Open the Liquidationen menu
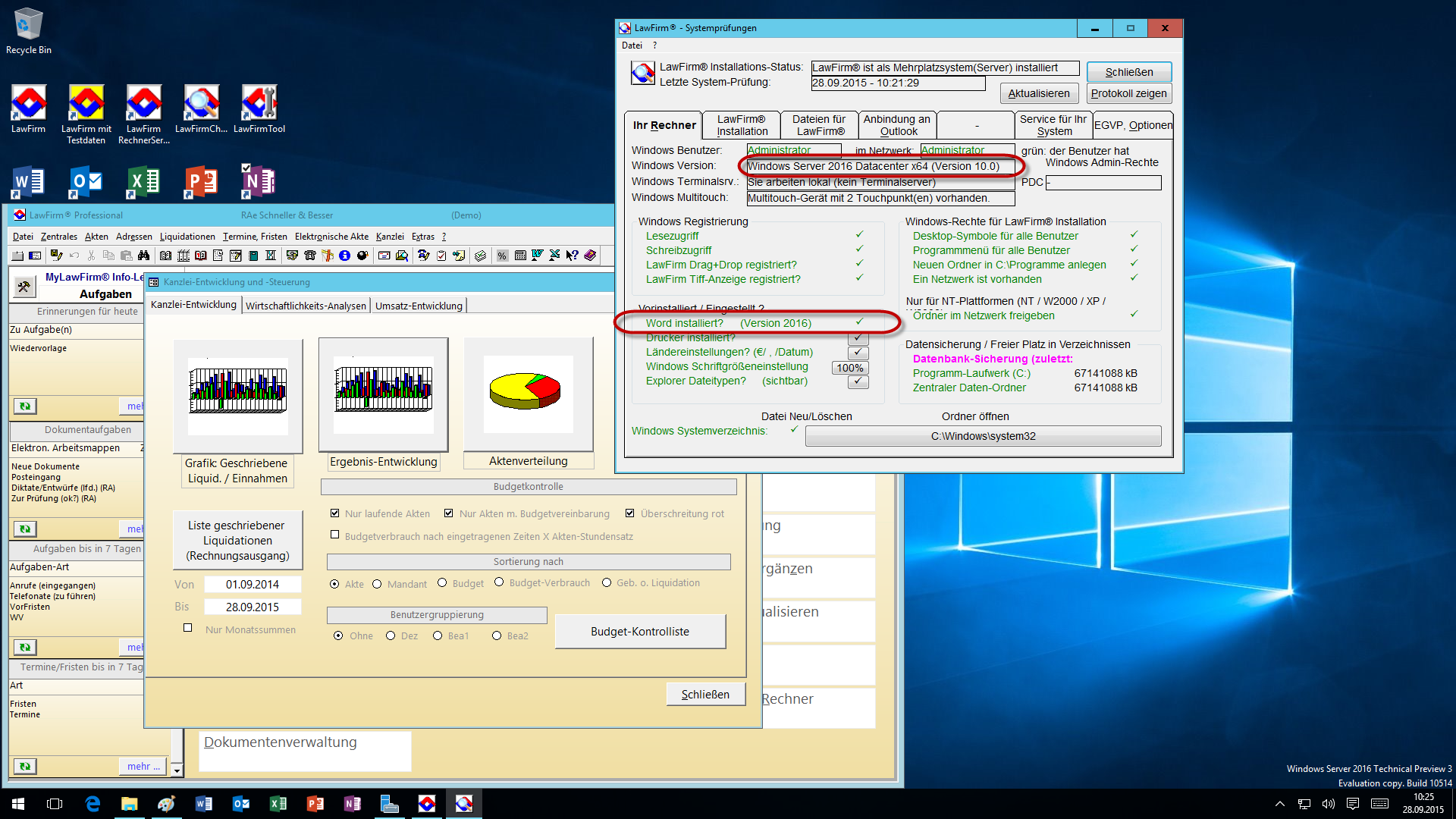Viewport: 1456px width, 819px height. pos(187,237)
